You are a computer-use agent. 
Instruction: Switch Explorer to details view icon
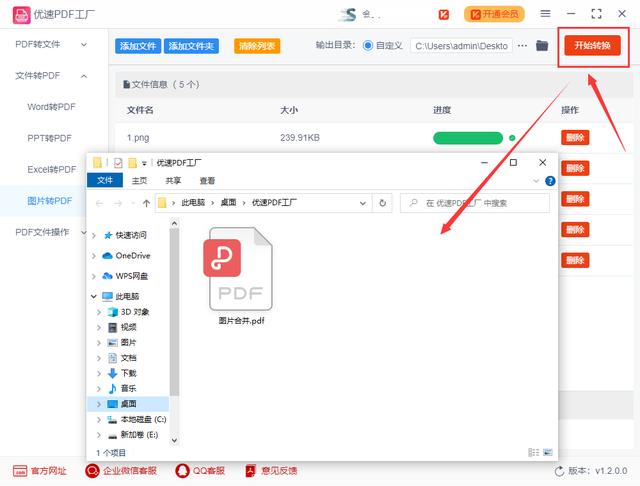point(533,452)
